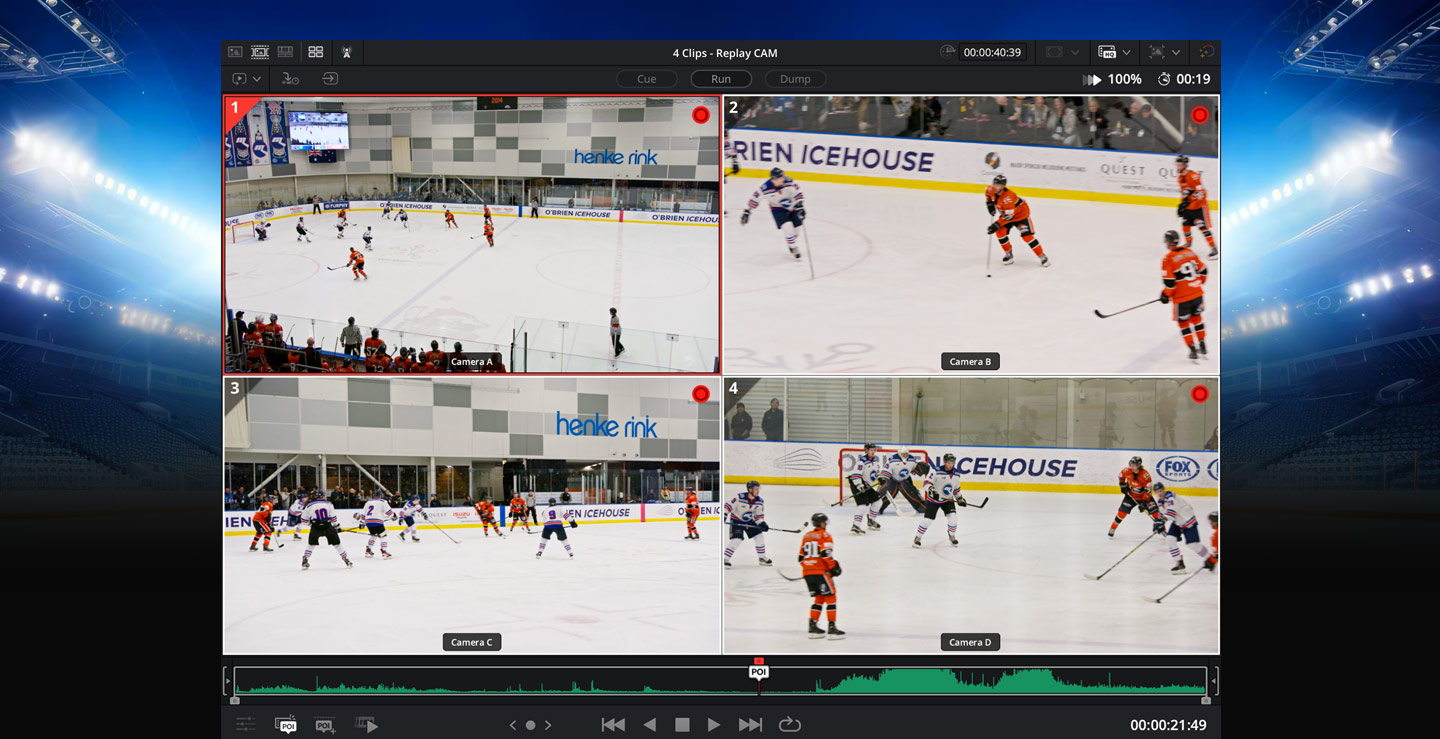
Task: Click the insert clip arrow icon
Action: tap(330, 79)
